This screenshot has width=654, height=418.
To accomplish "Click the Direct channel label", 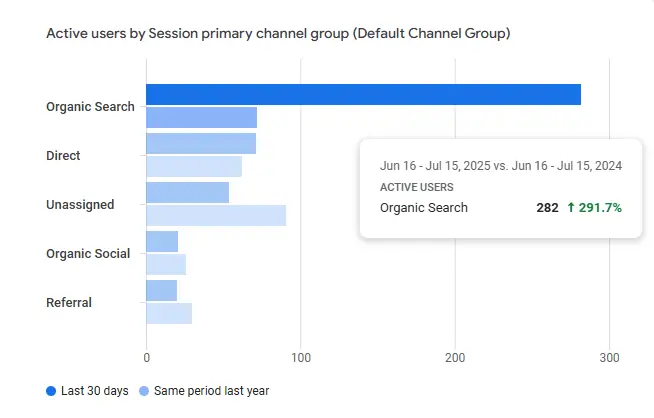I will tap(63, 156).
